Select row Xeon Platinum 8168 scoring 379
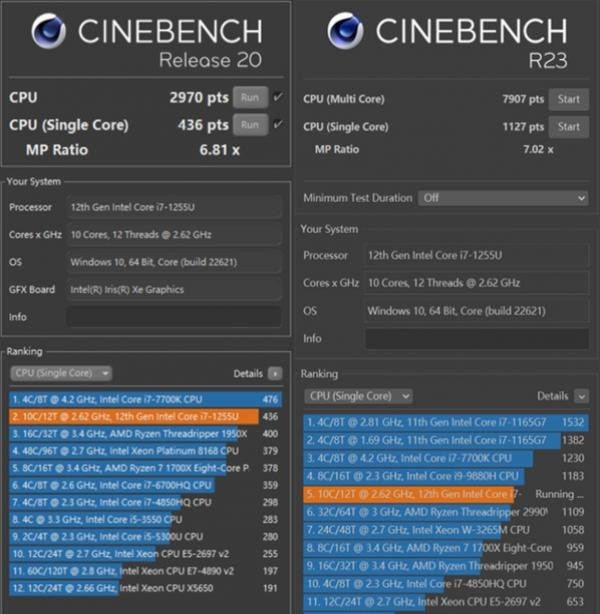 coord(145,451)
